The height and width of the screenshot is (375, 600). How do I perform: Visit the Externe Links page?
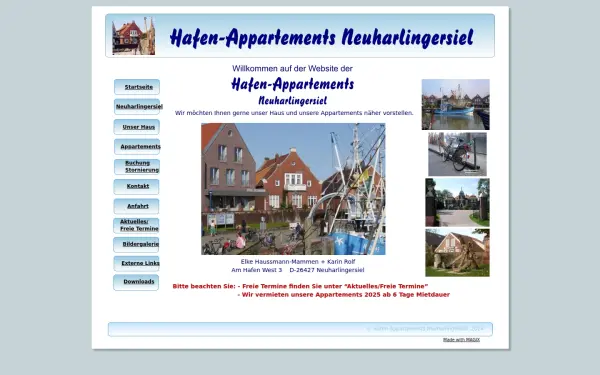[x=136, y=263]
